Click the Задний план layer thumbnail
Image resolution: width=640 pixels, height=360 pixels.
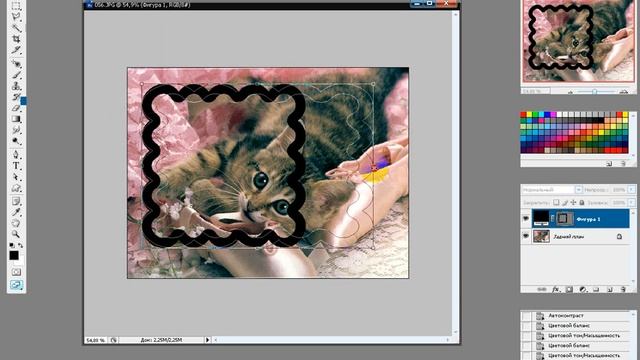coord(541,236)
